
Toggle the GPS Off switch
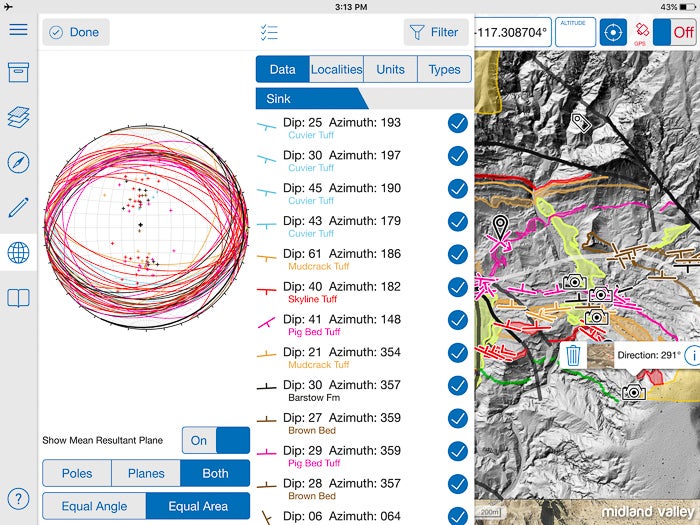coord(673,32)
